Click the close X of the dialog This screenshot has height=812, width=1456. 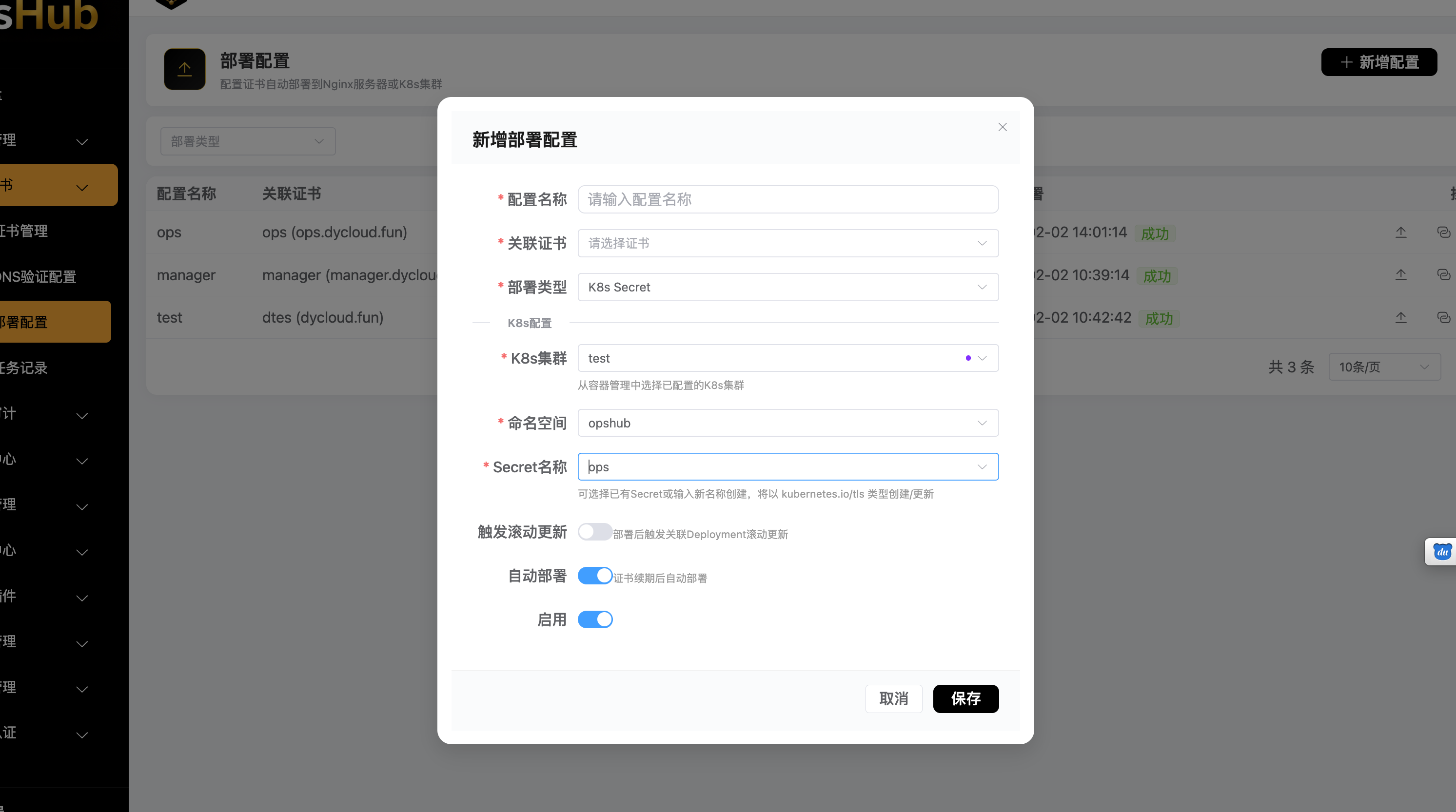coord(1003,127)
